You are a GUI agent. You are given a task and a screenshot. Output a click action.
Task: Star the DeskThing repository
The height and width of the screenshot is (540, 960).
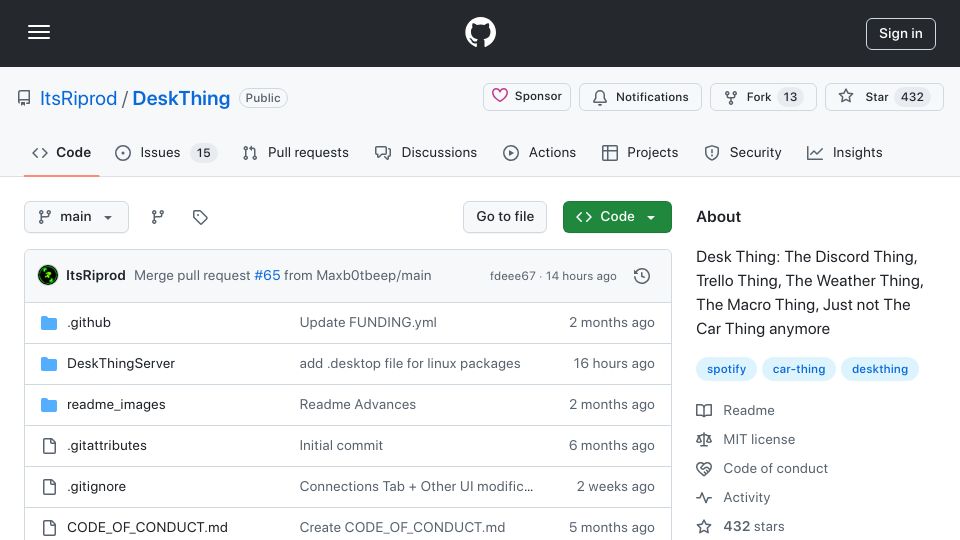coord(884,97)
